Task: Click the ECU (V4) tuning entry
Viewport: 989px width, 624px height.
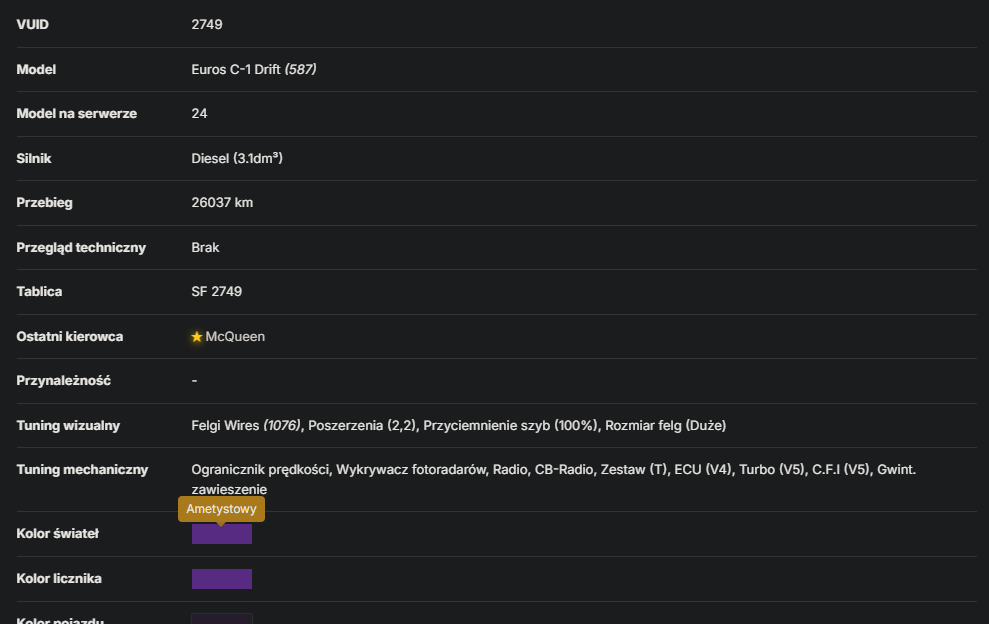Action: tap(703, 469)
